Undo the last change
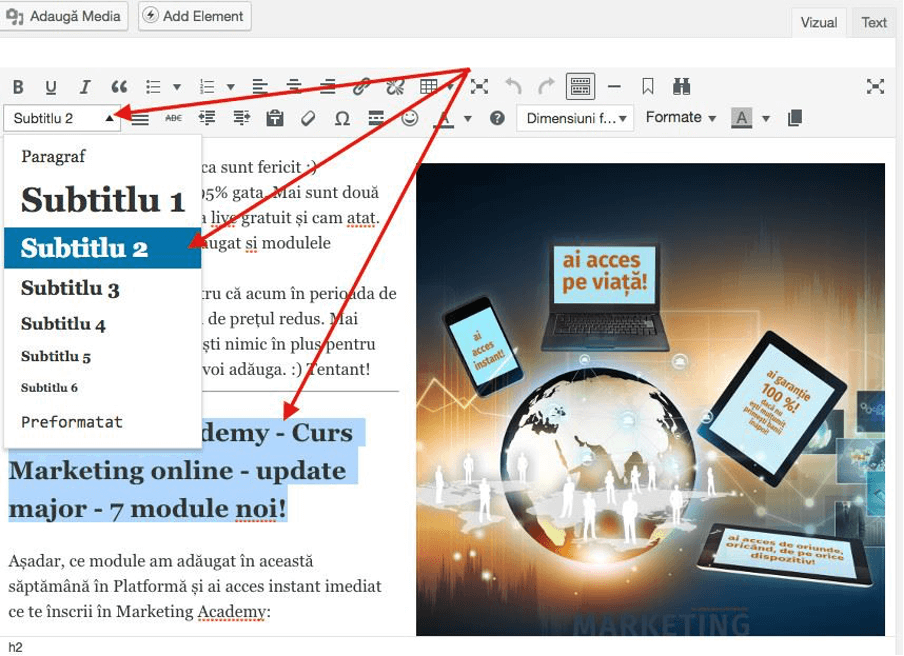 (512, 87)
